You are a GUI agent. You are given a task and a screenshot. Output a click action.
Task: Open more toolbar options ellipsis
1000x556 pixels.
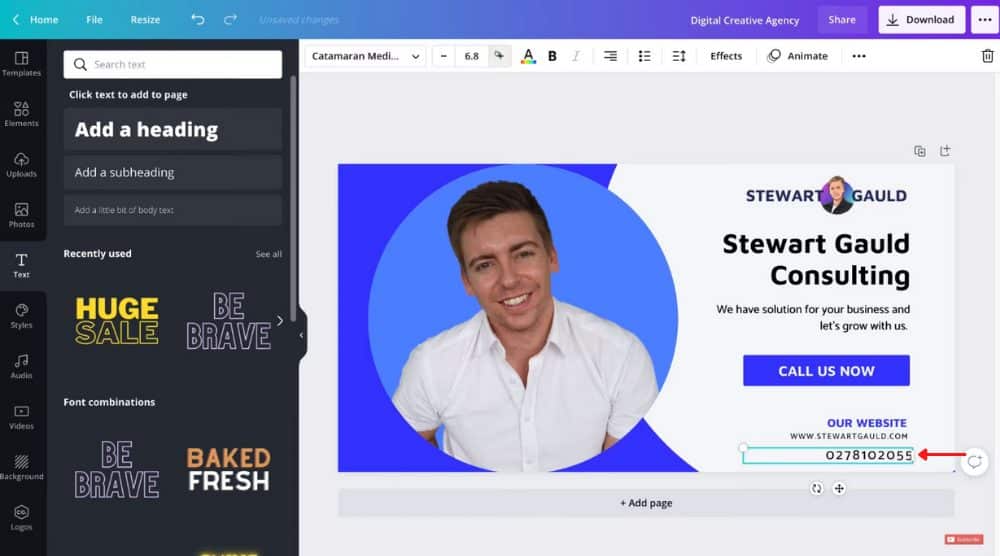(859, 56)
